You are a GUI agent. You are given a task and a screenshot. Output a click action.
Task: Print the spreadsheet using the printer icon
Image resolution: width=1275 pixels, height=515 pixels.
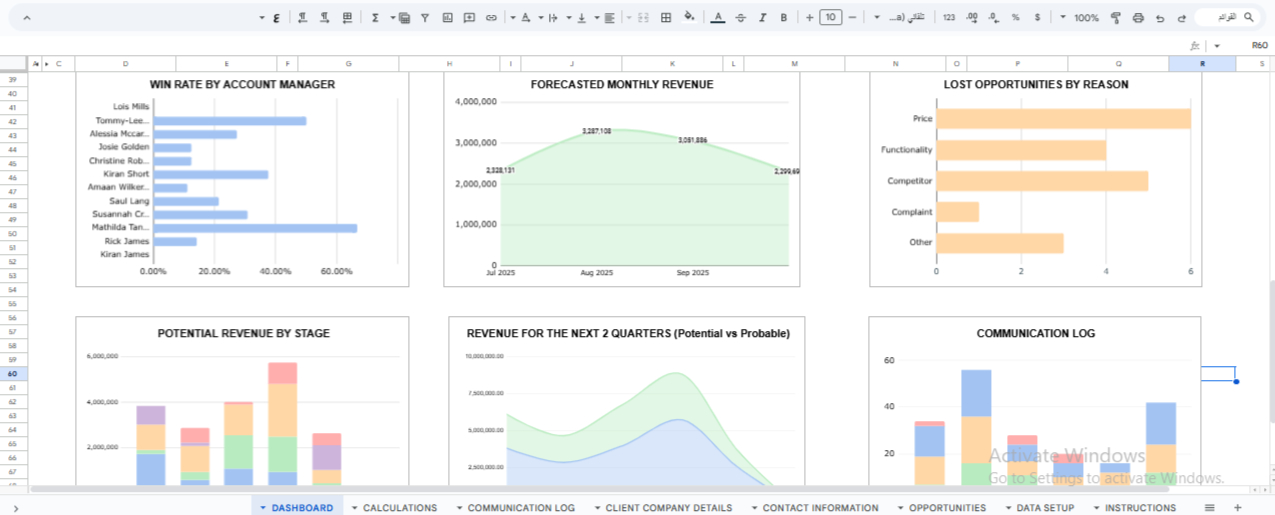pyautogui.click(x=1138, y=18)
